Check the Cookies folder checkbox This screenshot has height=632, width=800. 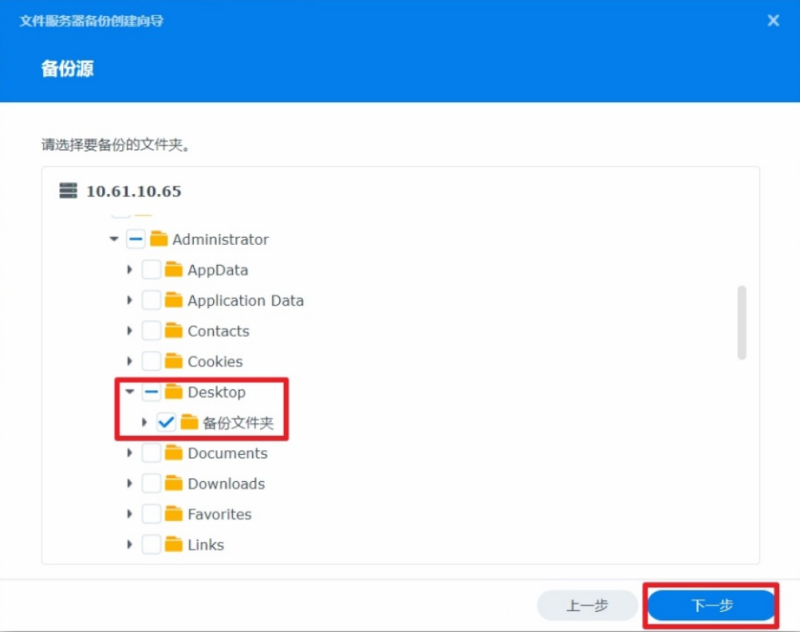click(x=151, y=361)
